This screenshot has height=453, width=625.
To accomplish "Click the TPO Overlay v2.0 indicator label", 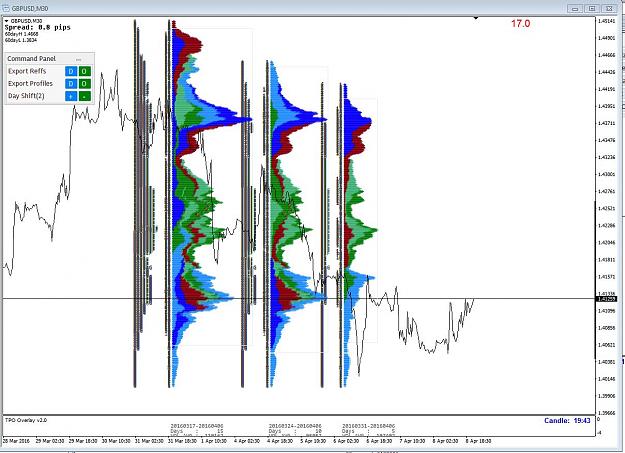I will [26, 420].
